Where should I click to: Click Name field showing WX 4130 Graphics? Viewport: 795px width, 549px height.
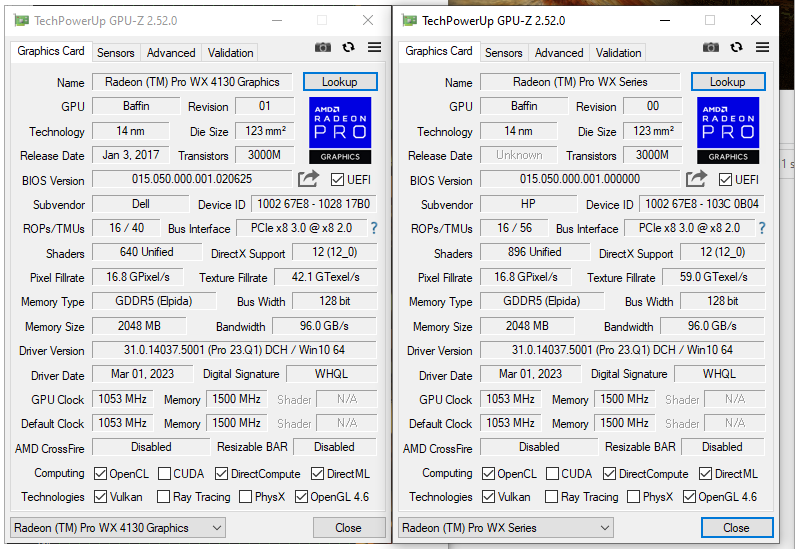[192, 82]
